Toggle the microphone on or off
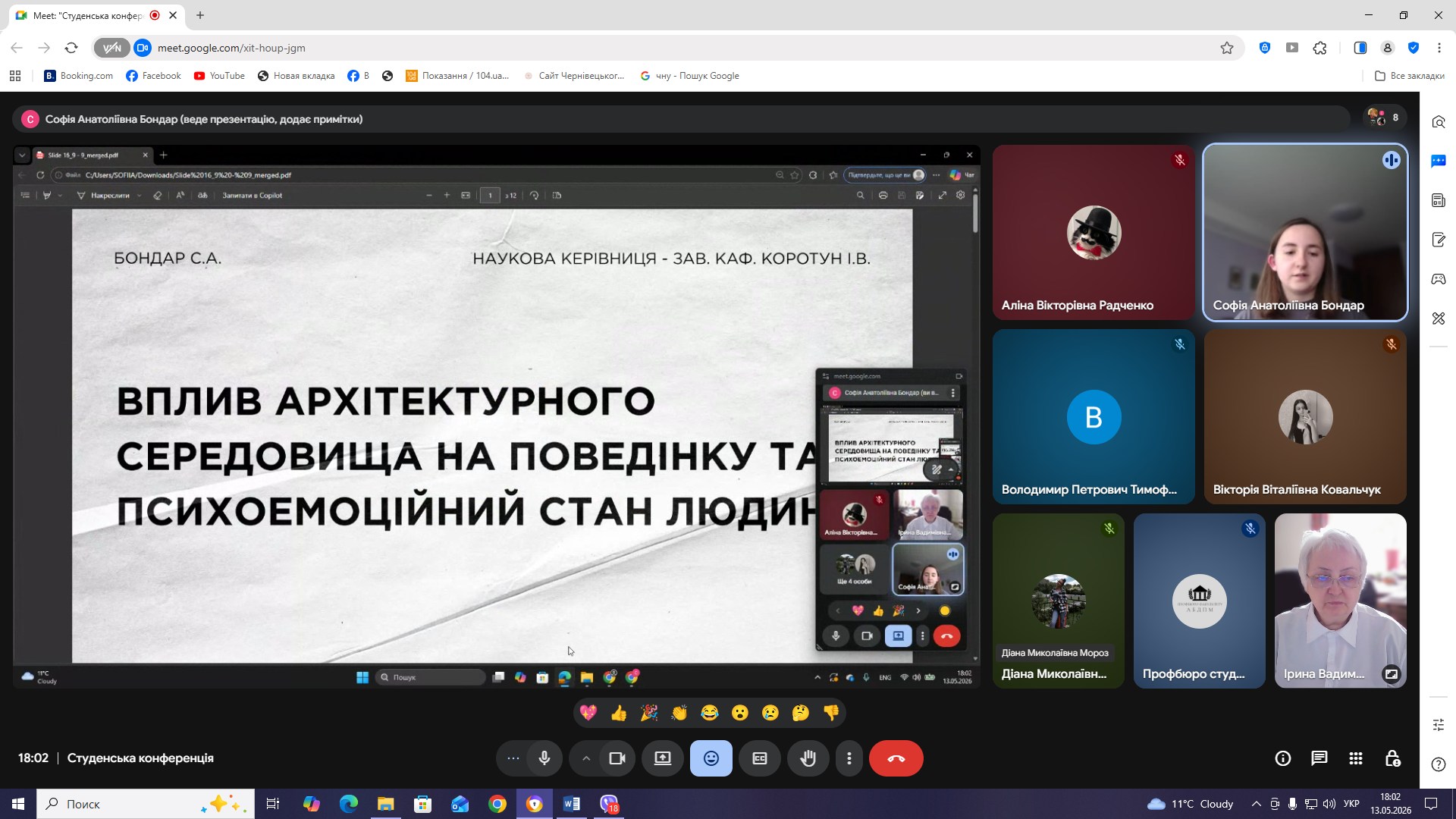The height and width of the screenshot is (819, 1456). click(544, 758)
